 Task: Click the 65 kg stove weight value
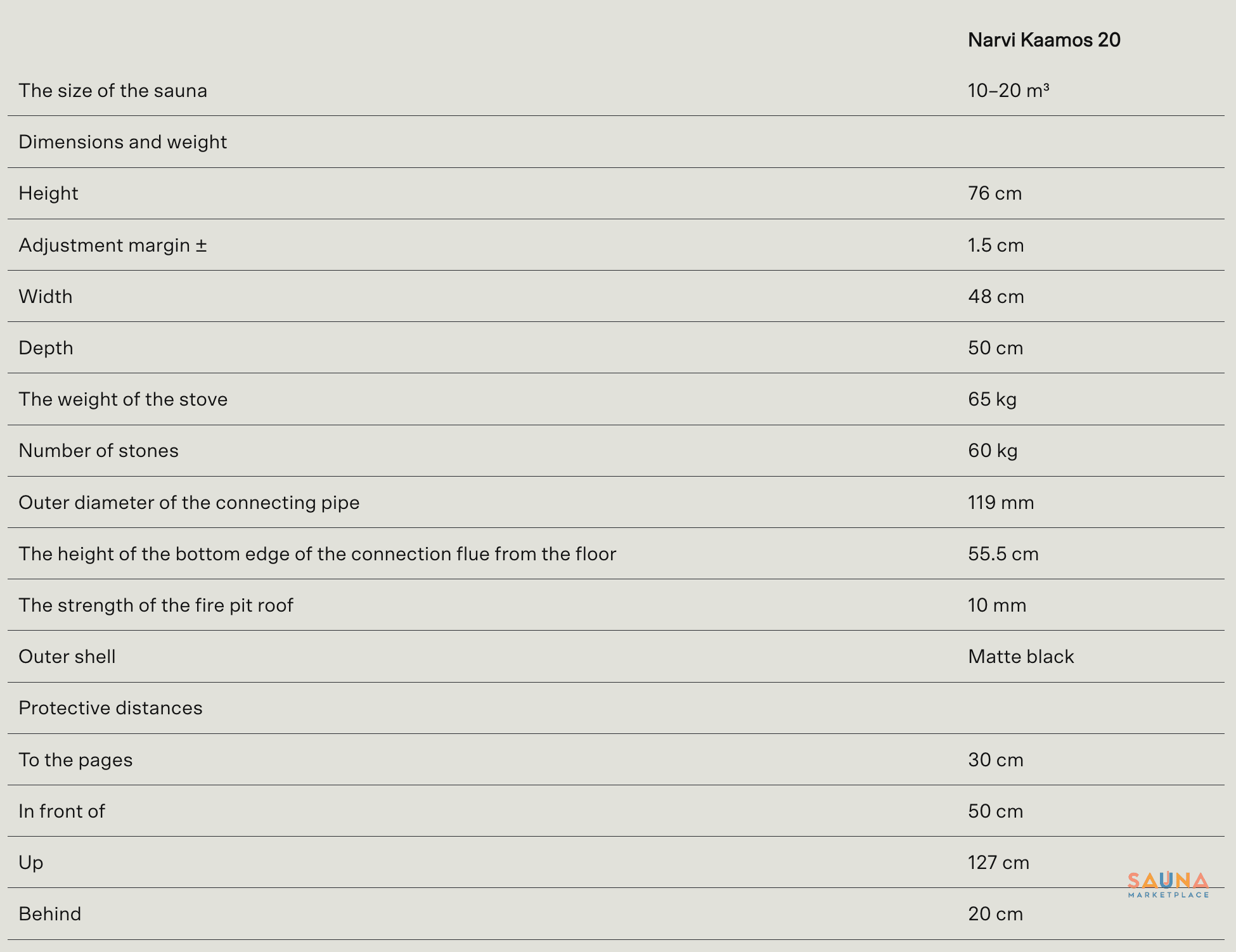tap(992, 399)
